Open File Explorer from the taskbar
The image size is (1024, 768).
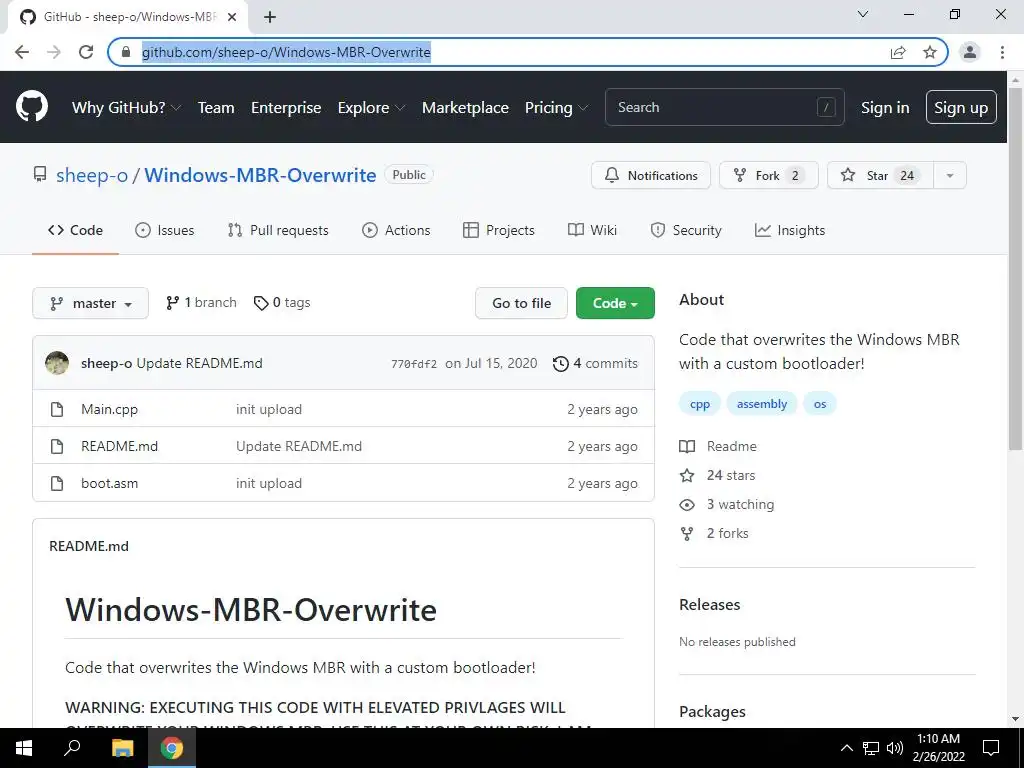122,748
